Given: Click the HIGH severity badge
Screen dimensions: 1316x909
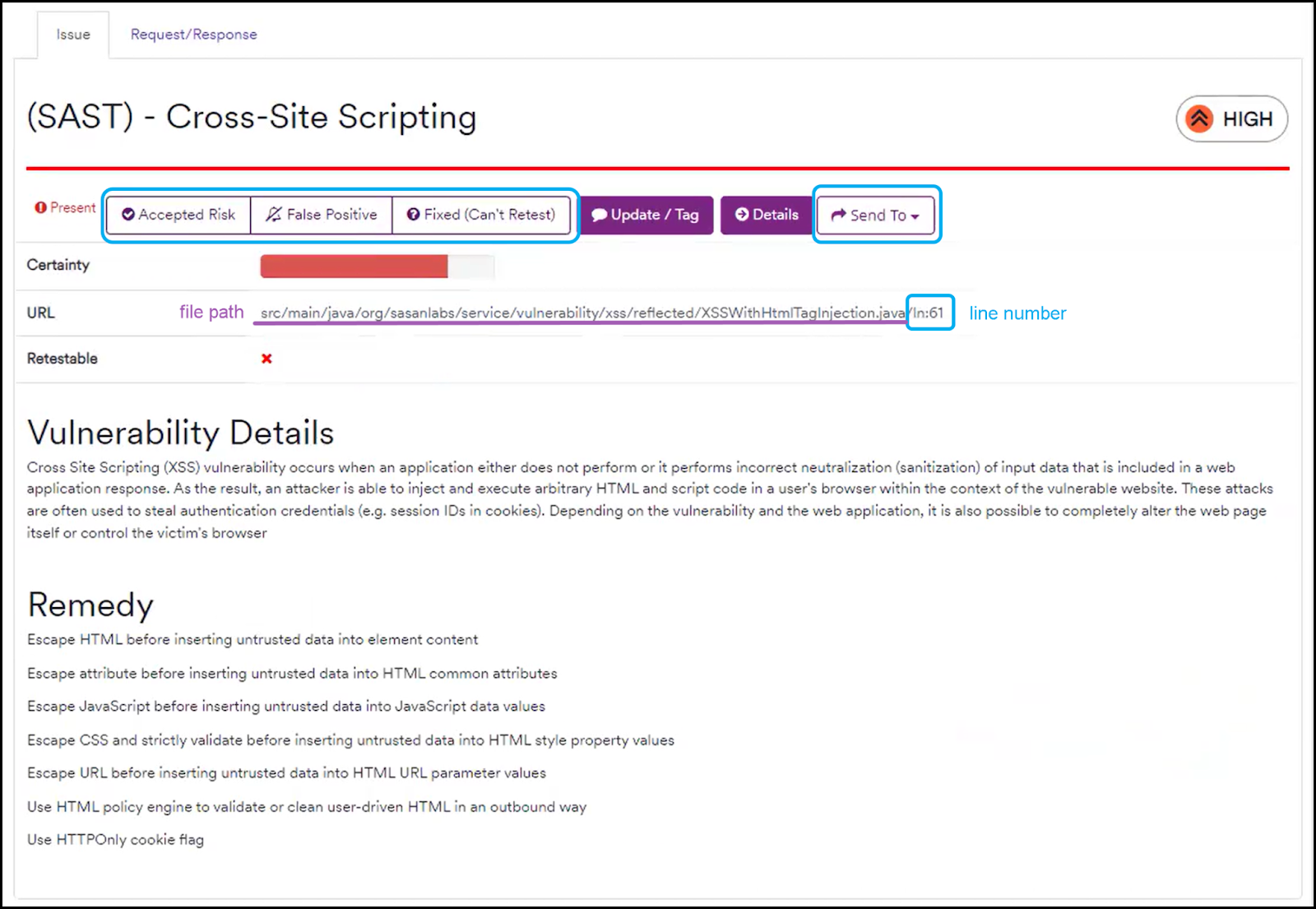Looking at the screenshot, I should [x=1231, y=118].
